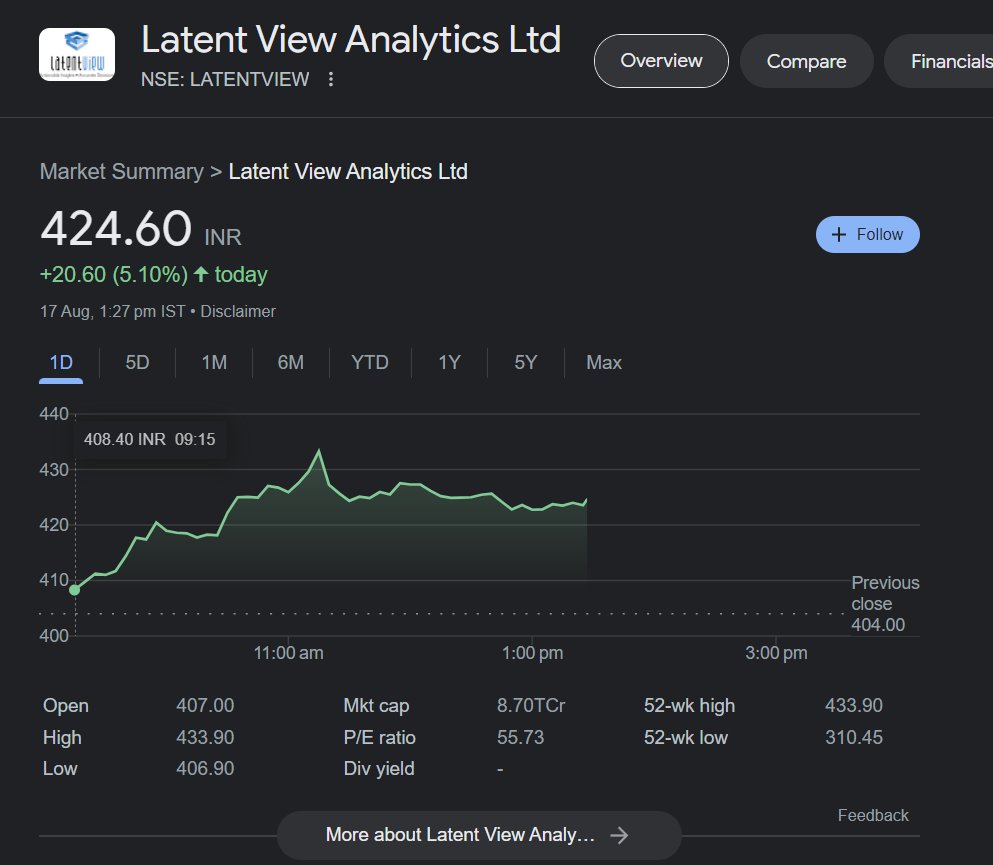Open the three-dot menu beside NSE: LATENTVIEW

pyautogui.click(x=330, y=79)
